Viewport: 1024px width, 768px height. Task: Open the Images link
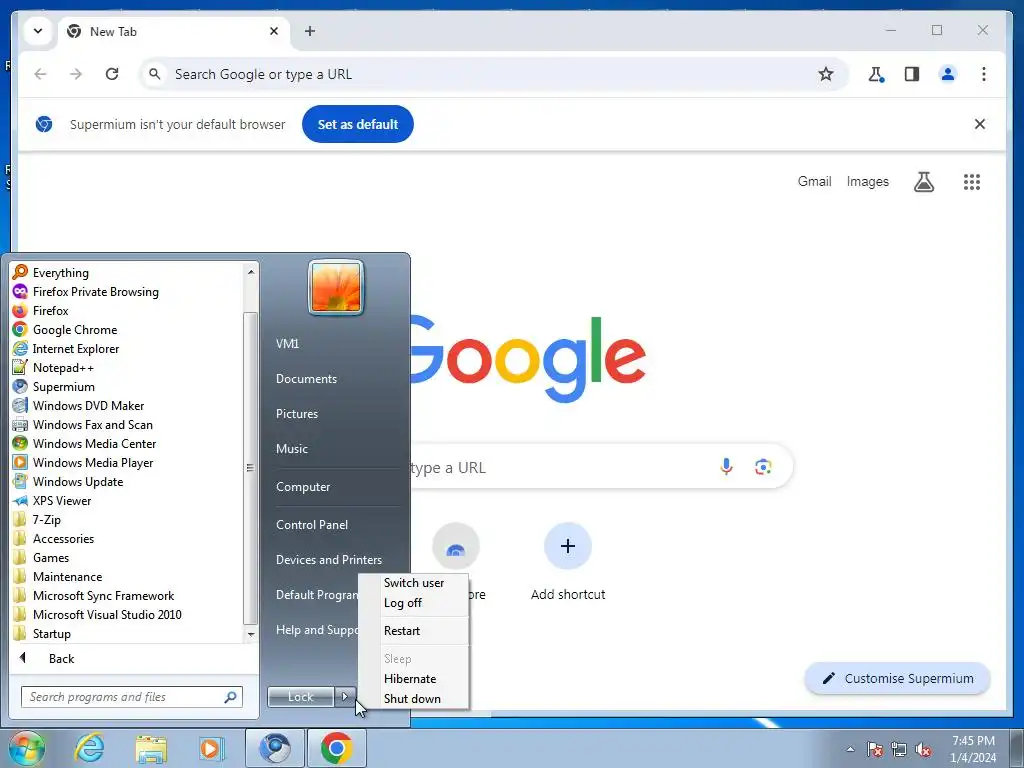[x=867, y=182]
